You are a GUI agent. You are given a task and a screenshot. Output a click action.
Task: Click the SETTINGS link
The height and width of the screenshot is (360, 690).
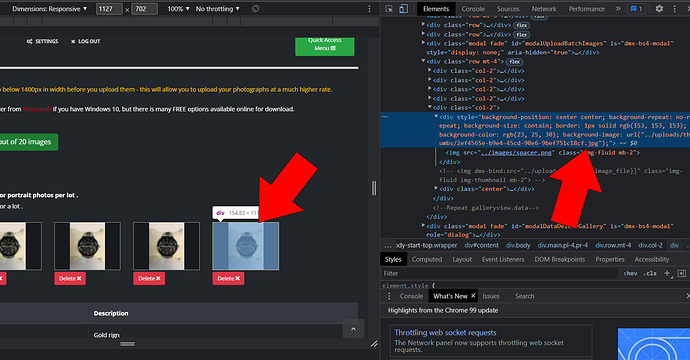(x=42, y=41)
